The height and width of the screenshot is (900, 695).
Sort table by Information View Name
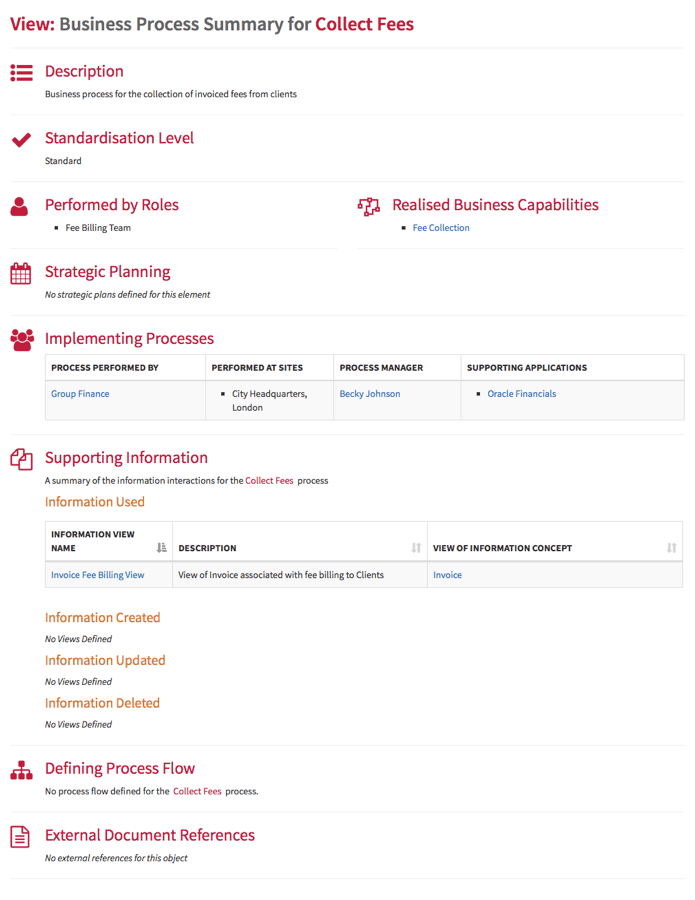tap(162, 548)
